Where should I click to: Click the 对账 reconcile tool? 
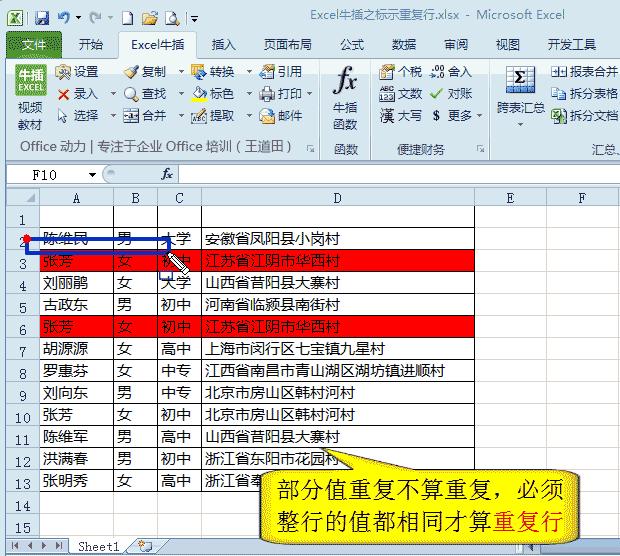click(x=451, y=94)
